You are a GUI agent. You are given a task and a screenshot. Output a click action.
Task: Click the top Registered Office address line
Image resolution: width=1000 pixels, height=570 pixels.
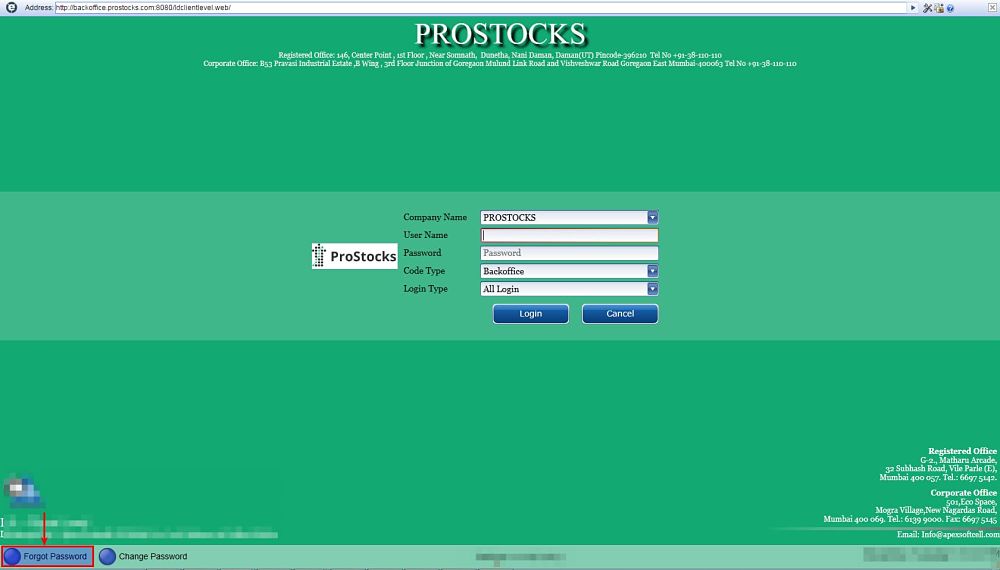coord(500,55)
